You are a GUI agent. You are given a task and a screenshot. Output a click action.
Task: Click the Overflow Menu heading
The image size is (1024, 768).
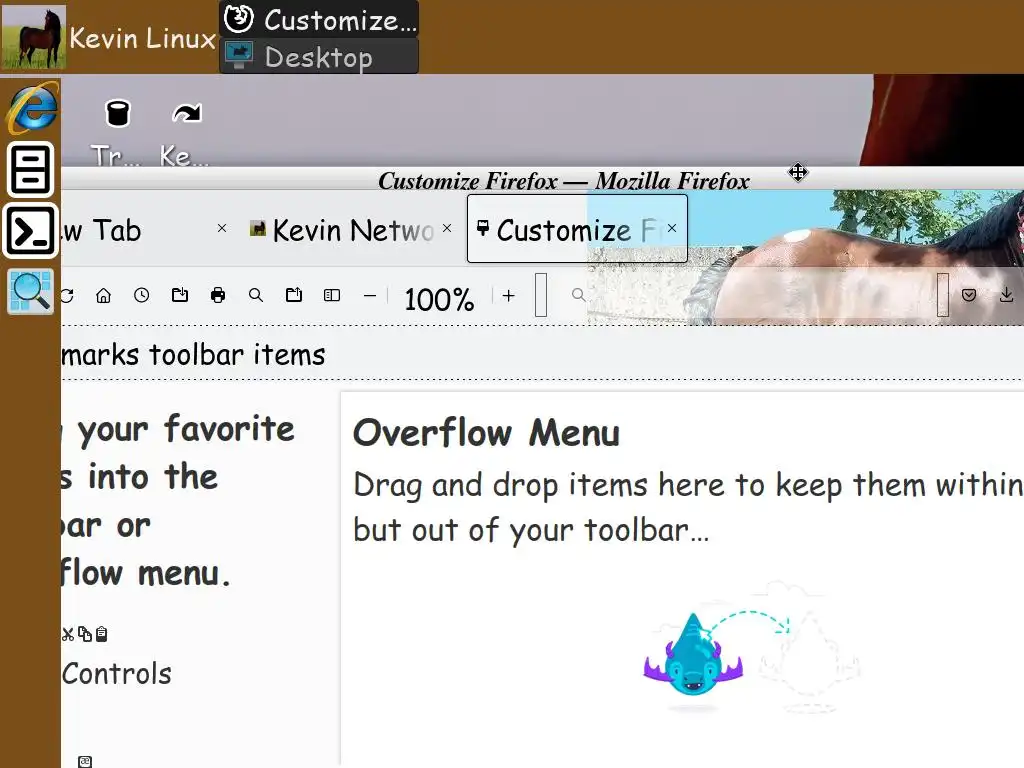pos(487,432)
